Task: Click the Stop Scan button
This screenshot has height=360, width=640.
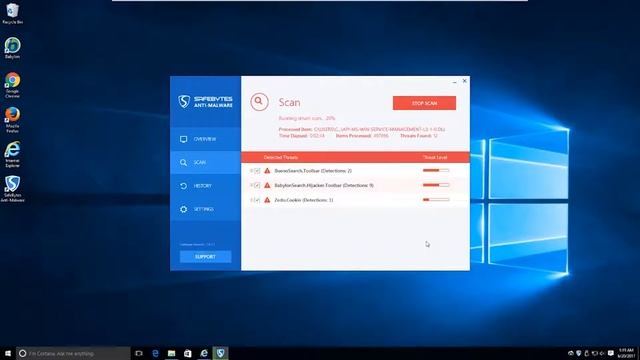Action: 424,103
